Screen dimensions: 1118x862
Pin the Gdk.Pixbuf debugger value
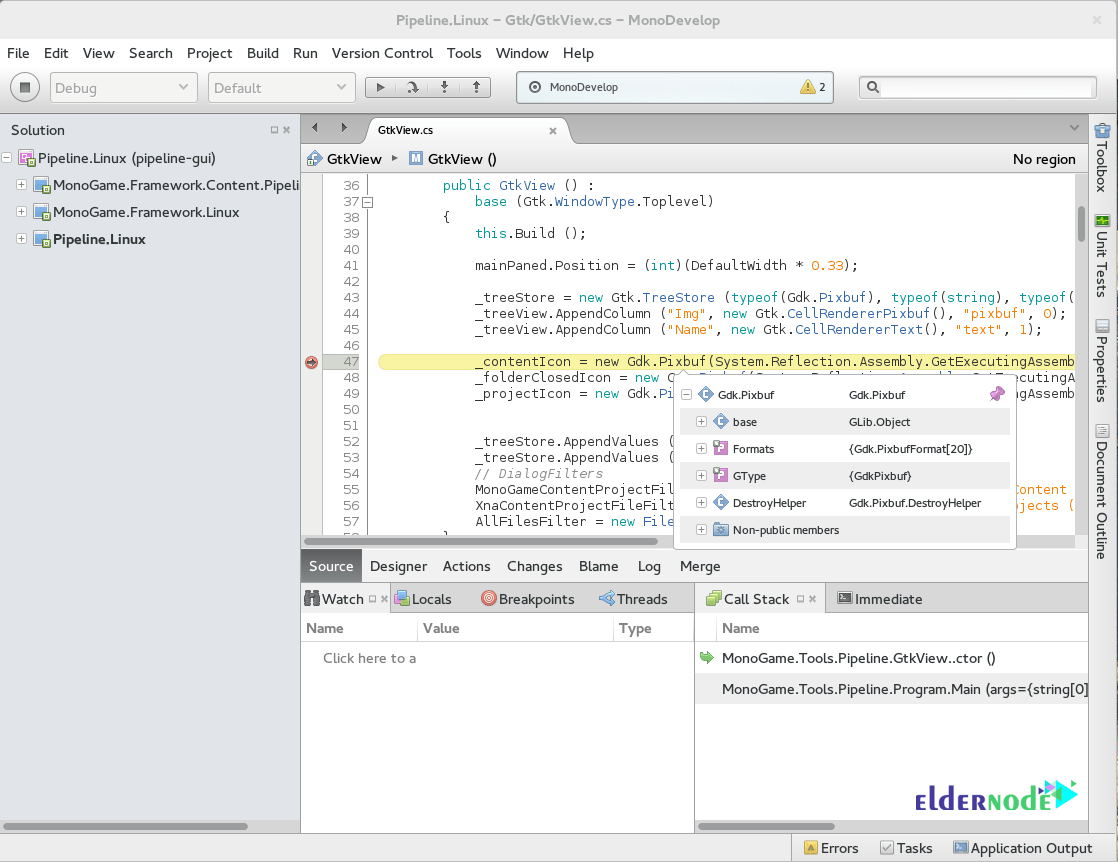click(996, 394)
